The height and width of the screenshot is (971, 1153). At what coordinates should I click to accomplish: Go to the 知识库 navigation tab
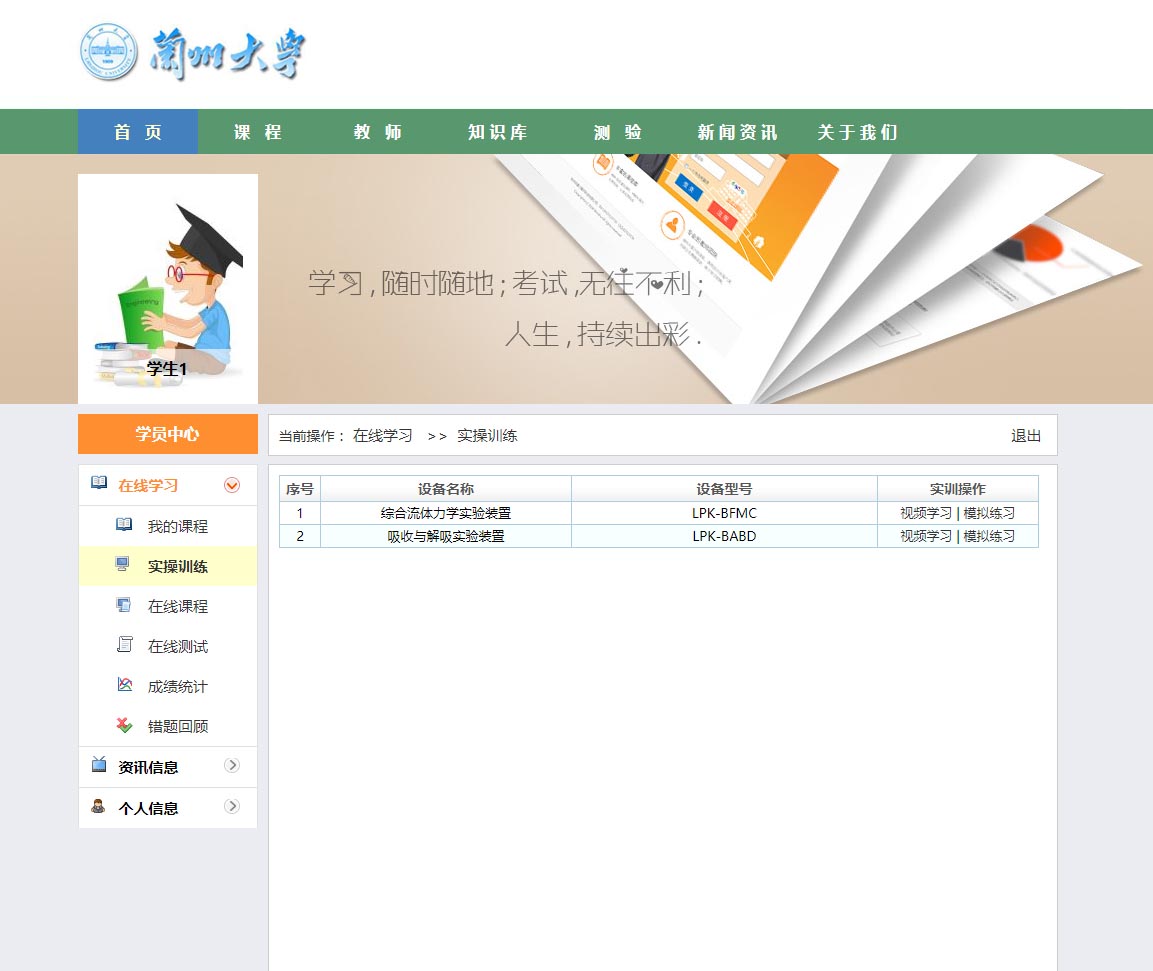[497, 132]
